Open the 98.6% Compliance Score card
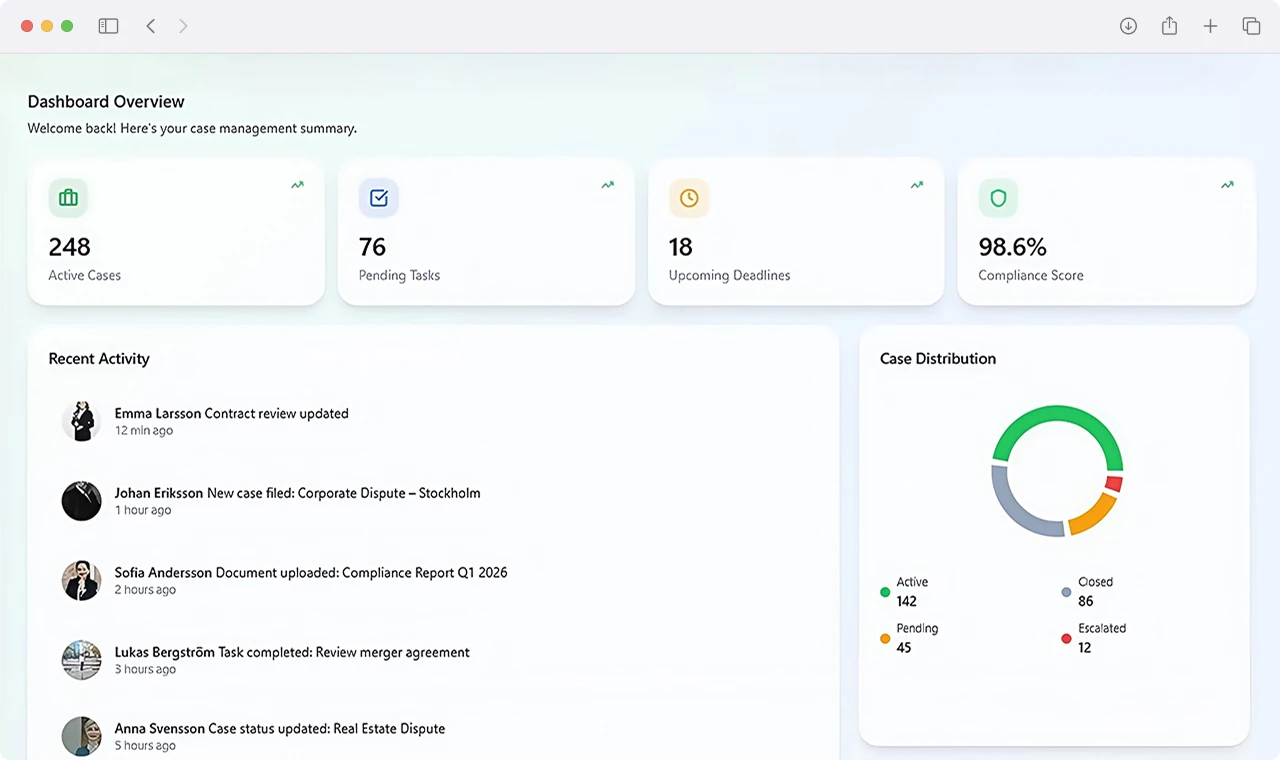1280x760 pixels. click(x=1106, y=231)
